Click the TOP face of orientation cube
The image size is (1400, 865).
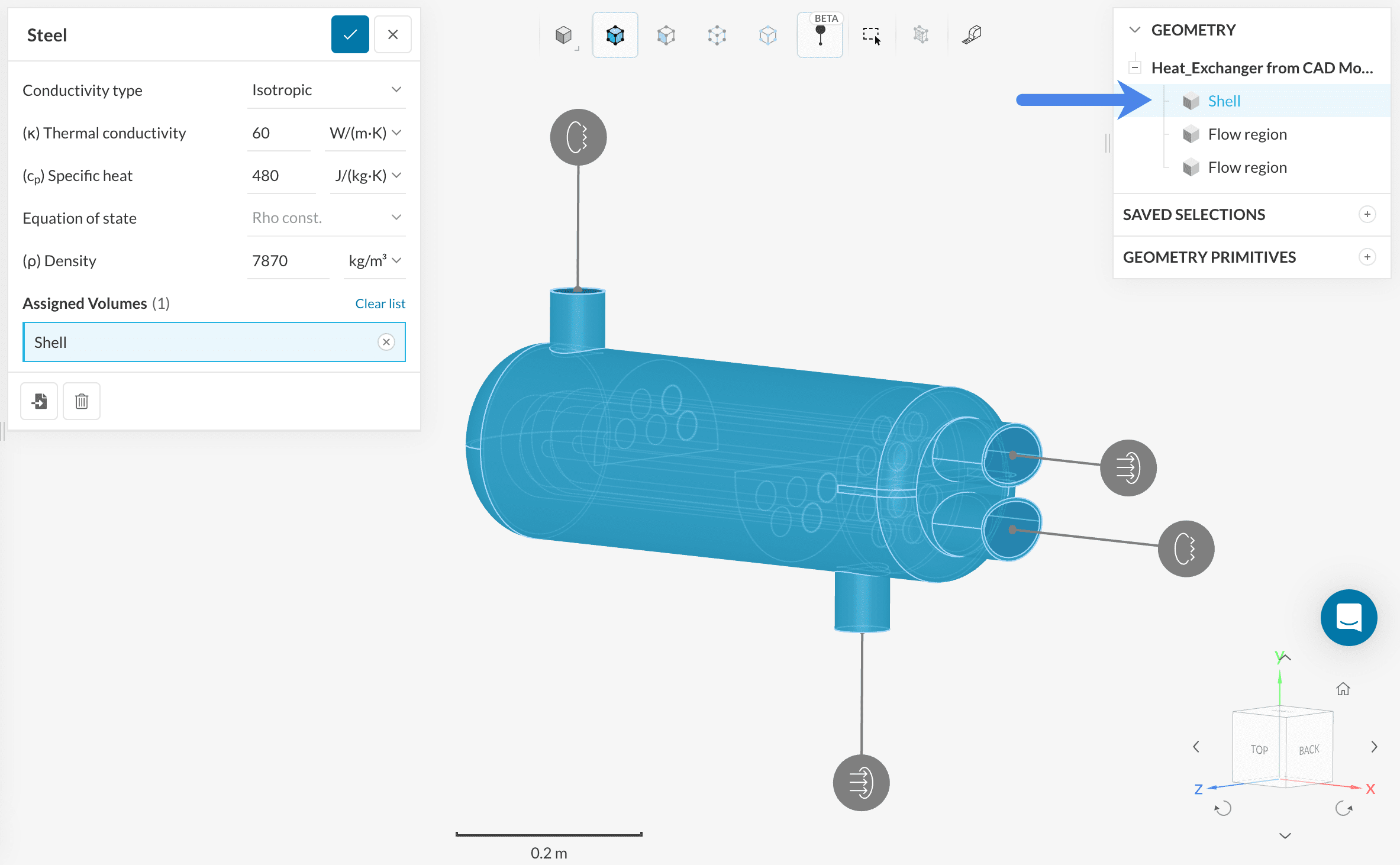point(1259,750)
